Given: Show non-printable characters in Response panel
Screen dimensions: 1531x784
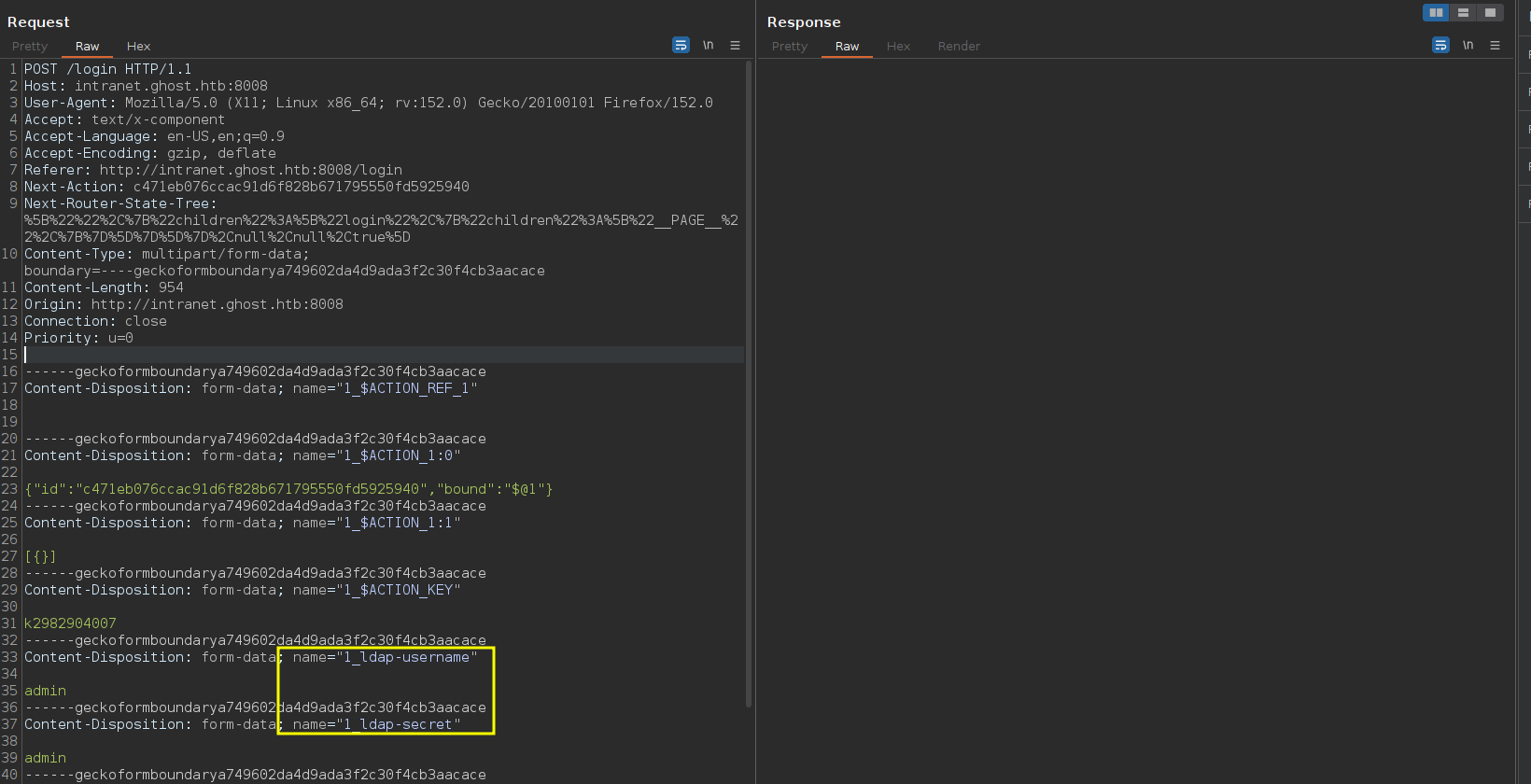Looking at the screenshot, I should [x=1468, y=45].
